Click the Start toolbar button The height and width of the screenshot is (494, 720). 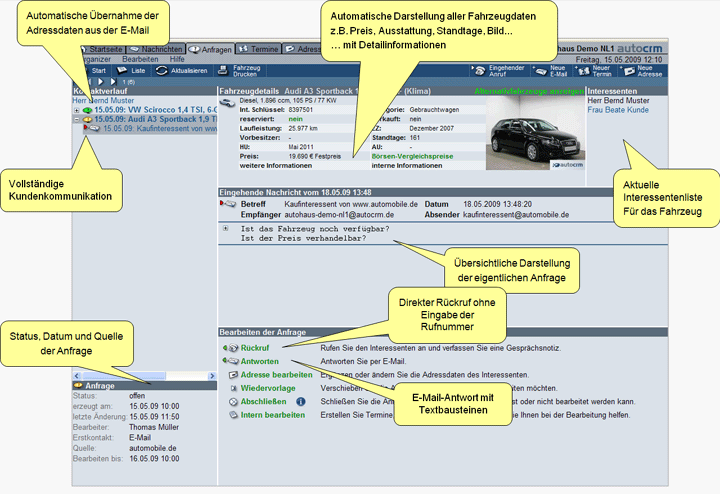[x=98, y=70]
